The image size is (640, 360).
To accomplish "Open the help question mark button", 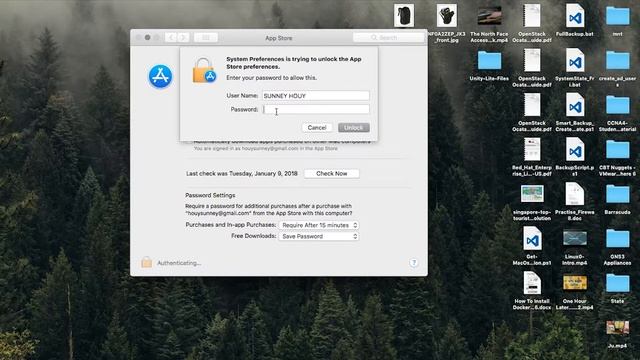I will pyautogui.click(x=413, y=262).
